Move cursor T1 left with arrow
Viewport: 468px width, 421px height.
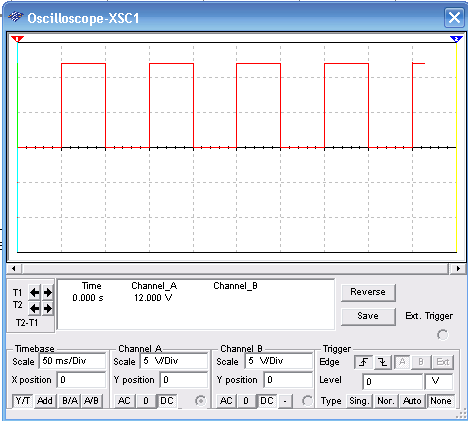pos(34,293)
